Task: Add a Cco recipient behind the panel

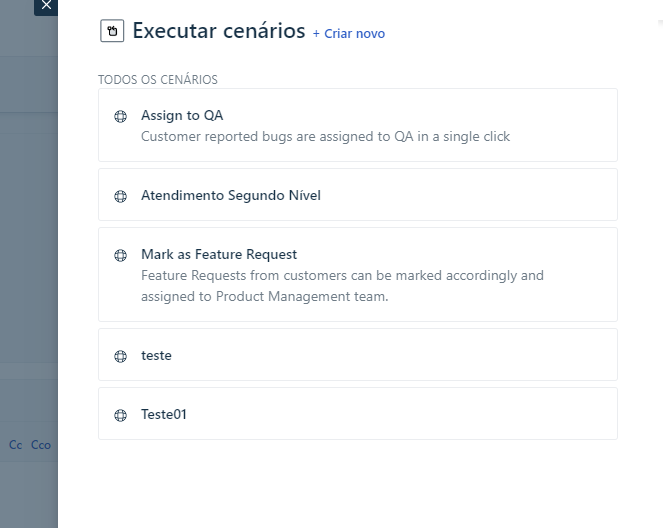Action: coord(41,445)
